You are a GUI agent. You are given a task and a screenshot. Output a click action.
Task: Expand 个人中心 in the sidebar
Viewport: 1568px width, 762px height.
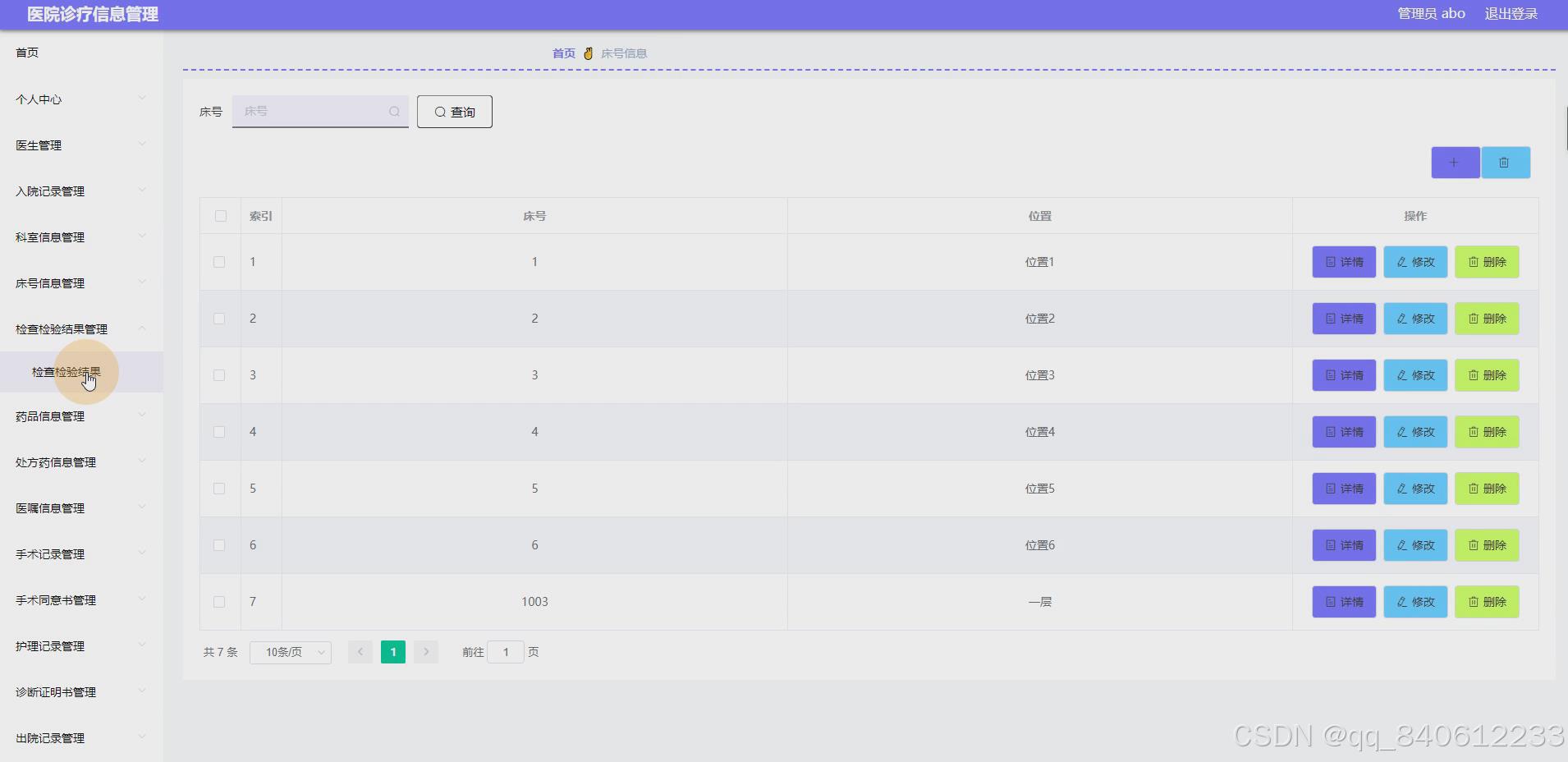pyautogui.click(x=81, y=99)
